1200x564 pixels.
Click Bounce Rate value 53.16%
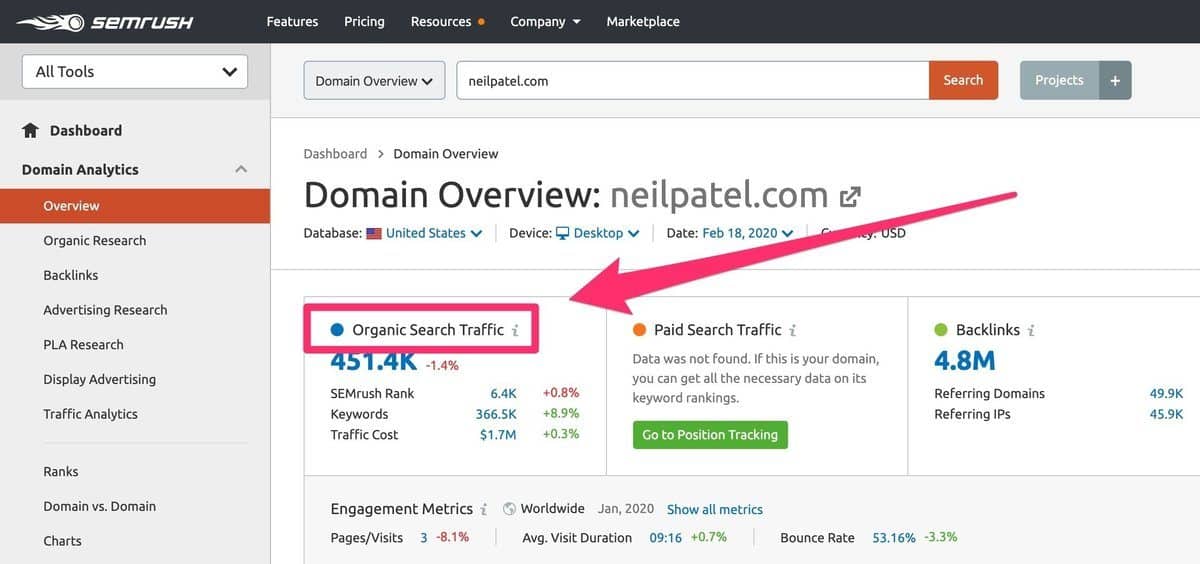click(894, 537)
